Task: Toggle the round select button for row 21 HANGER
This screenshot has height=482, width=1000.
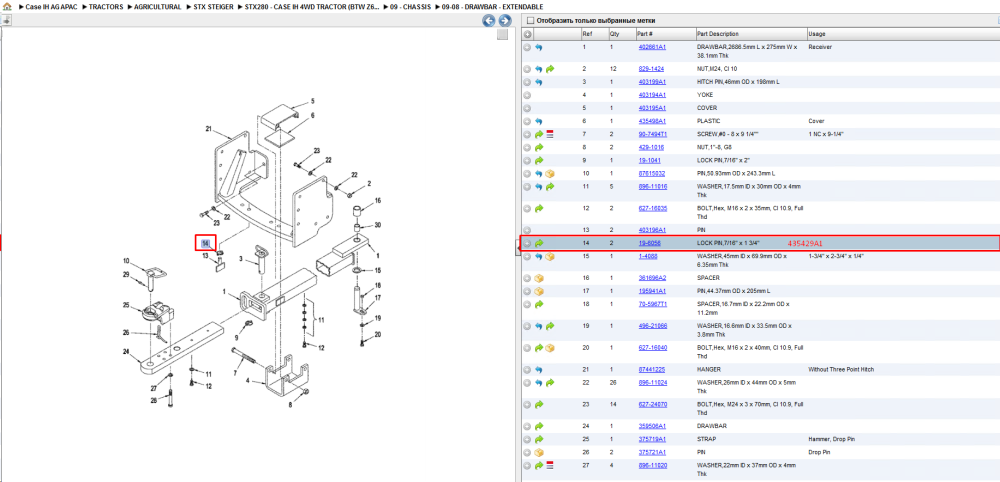Action: pyautogui.click(x=527, y=369)
